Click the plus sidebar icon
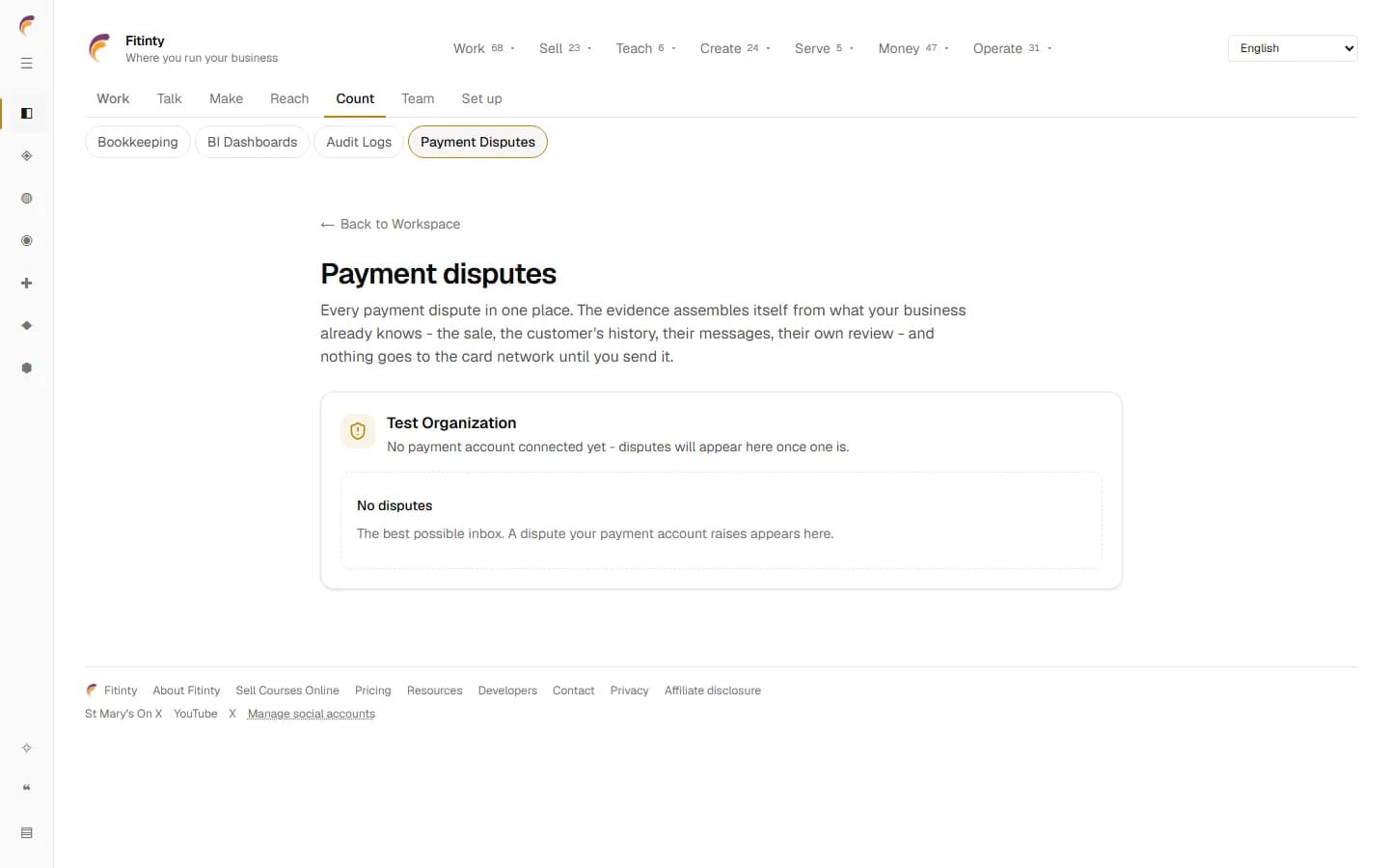 coord(27,284)
